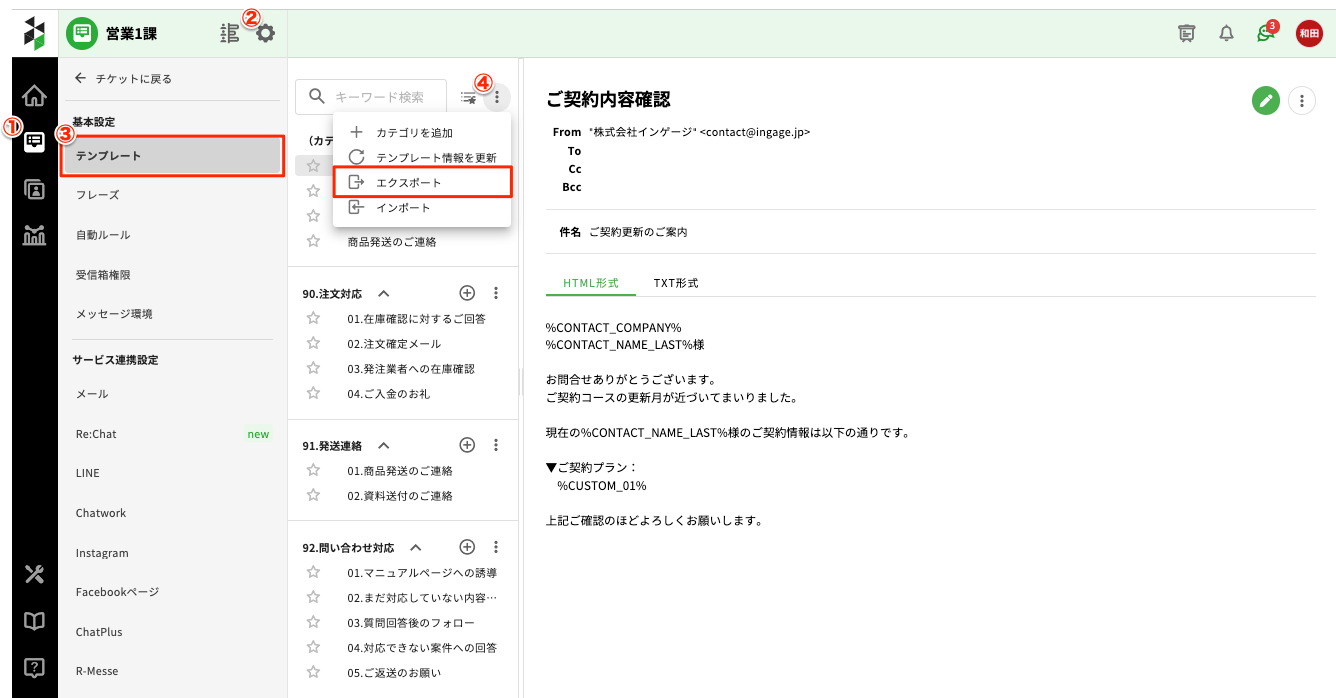Favorite the 04.ご入金のお礼 template
This screenshot has width=1336, height=698.
(313, 393)
